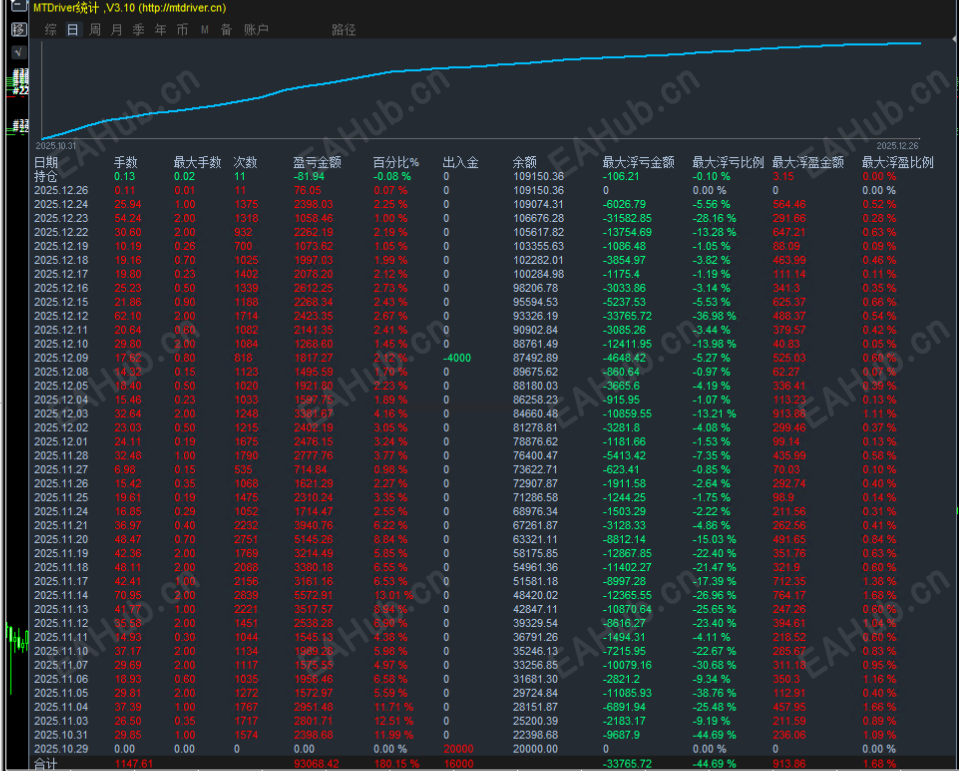
Task: Click the 日期 column header
Action: 46,162
